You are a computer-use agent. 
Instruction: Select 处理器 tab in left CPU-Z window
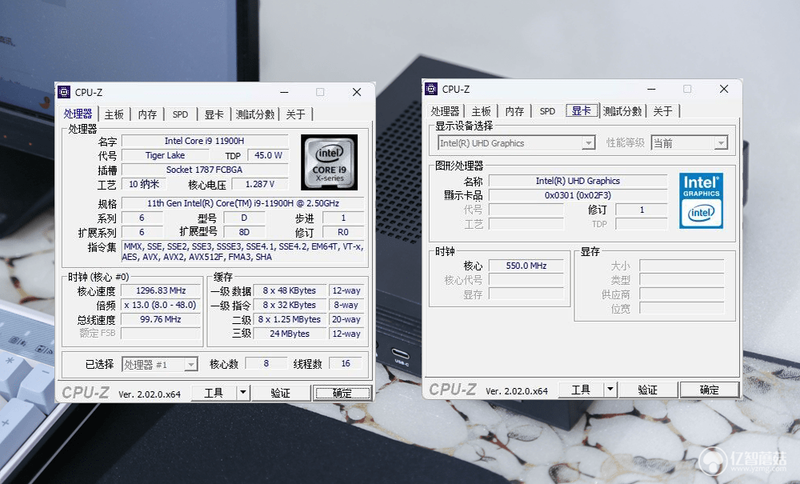tap(78, 114)
